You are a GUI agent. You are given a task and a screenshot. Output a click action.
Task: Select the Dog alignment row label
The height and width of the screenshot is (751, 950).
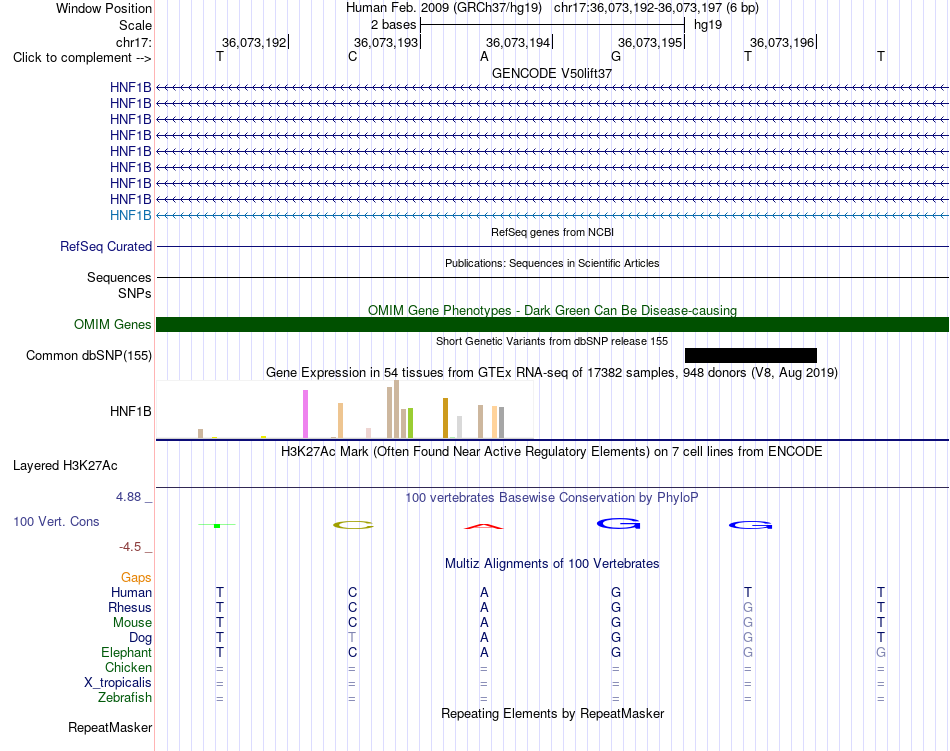(140, 637)
